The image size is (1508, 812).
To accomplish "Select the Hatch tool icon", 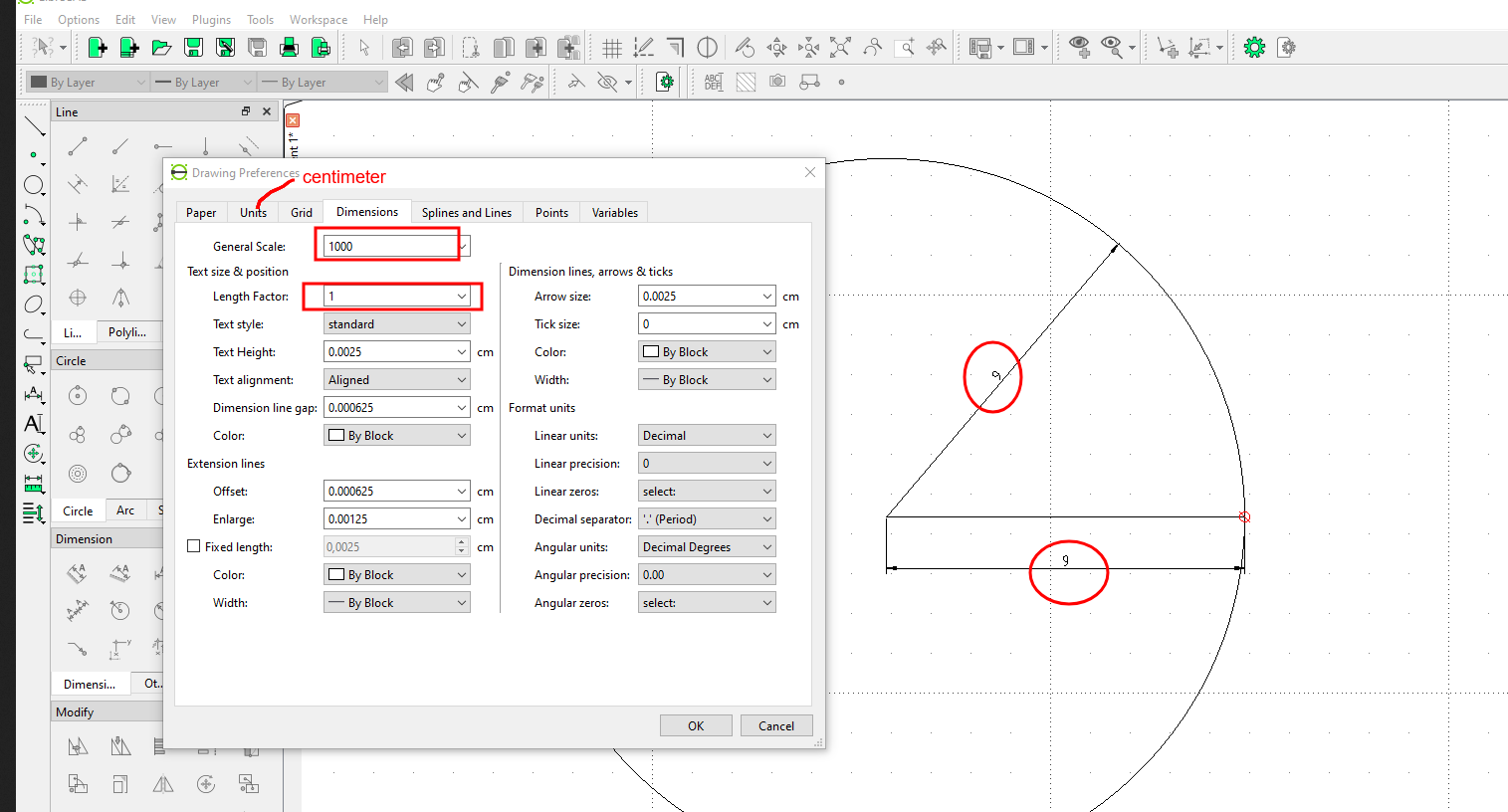I will (746, 83).
